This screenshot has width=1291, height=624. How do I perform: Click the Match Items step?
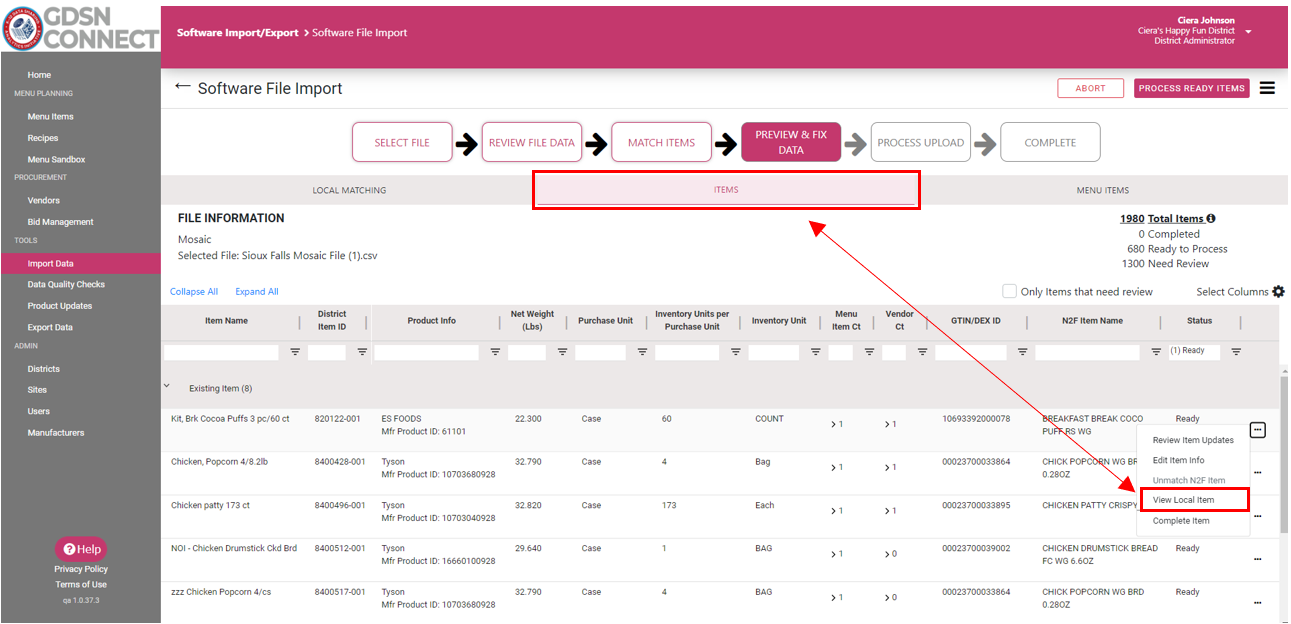661,142
